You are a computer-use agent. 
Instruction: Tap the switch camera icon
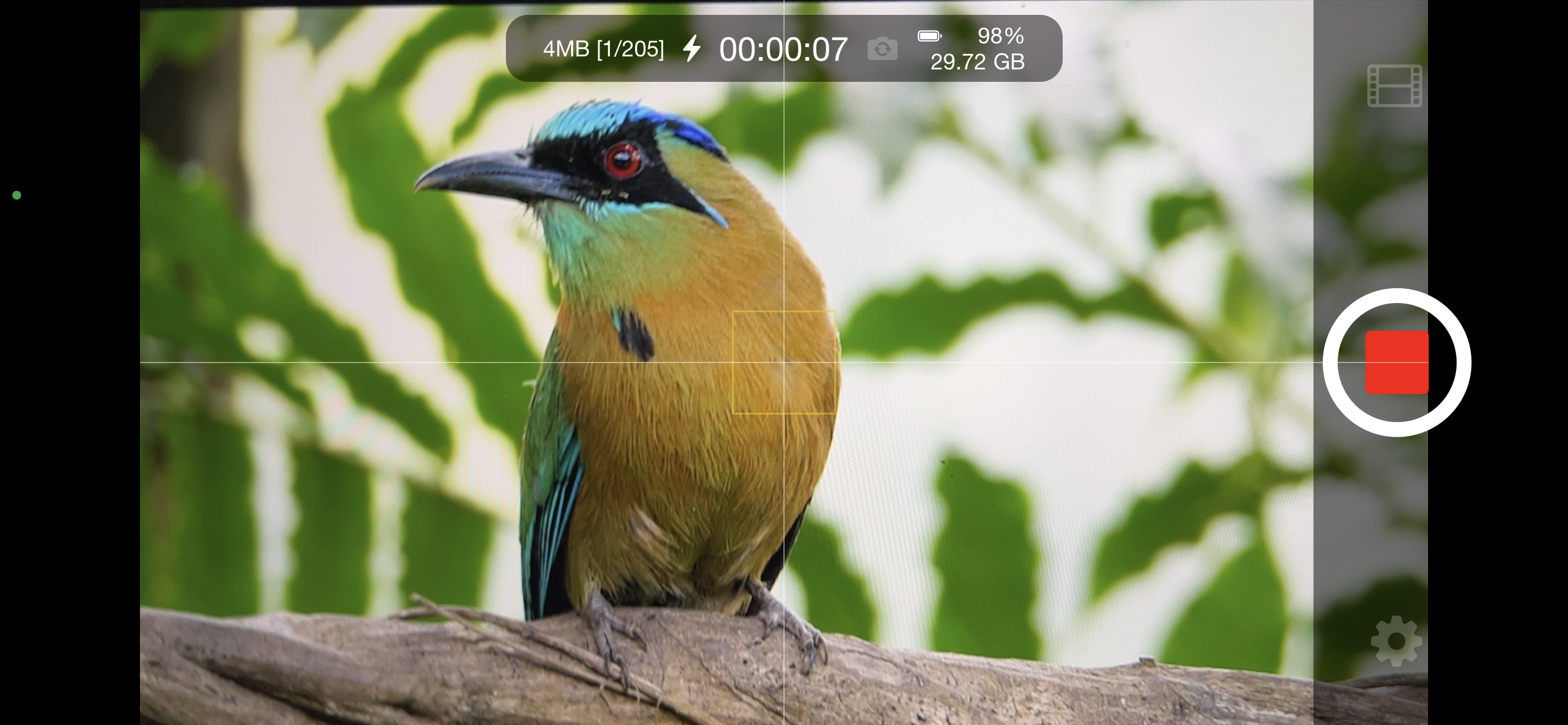point(882,49)
